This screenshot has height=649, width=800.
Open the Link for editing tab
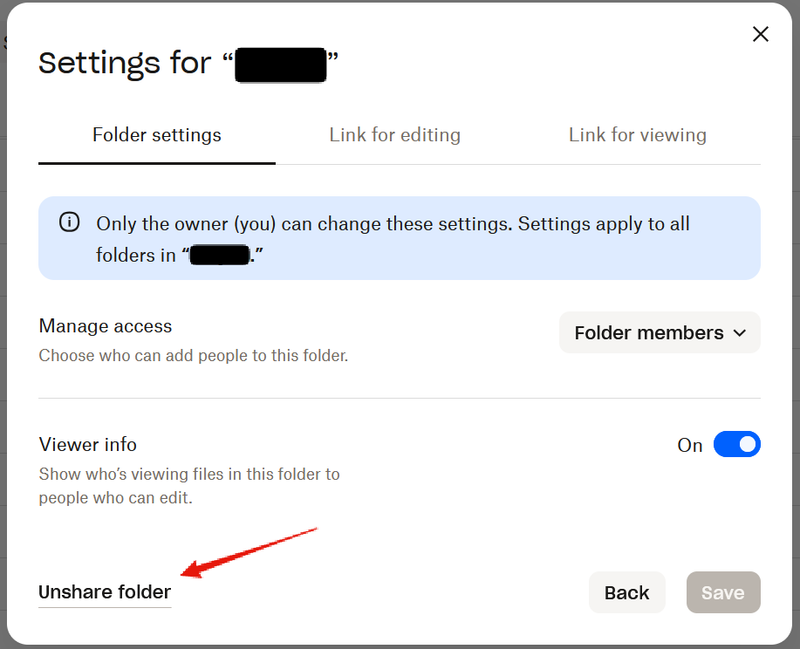click(395, 135)
